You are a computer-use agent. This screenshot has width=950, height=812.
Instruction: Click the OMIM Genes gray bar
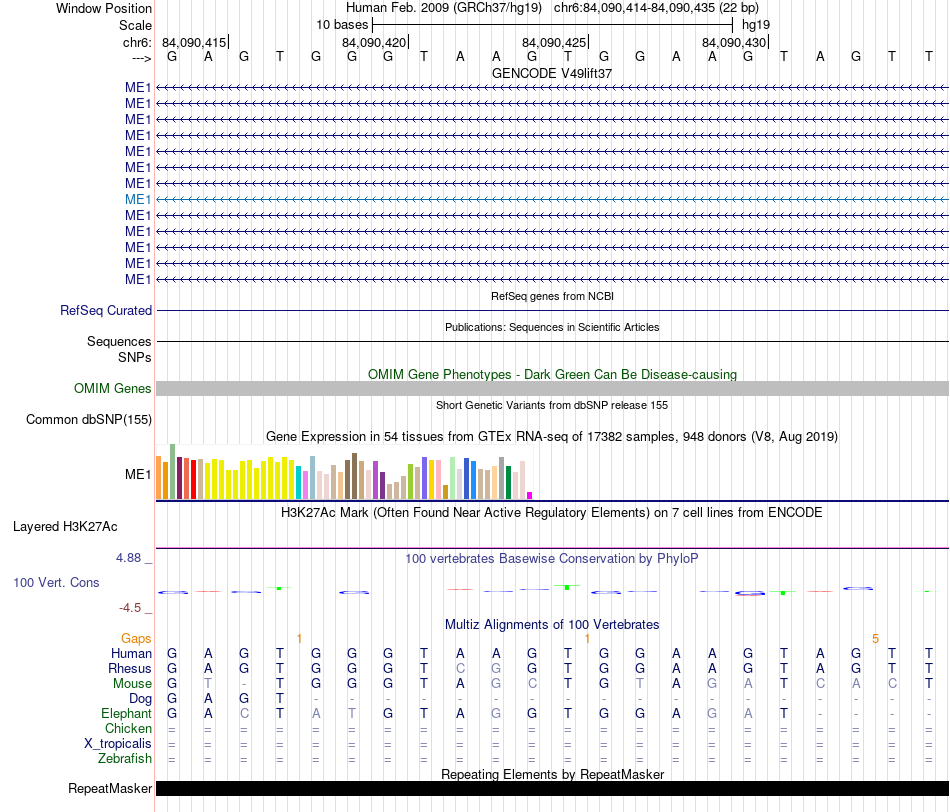552,388
